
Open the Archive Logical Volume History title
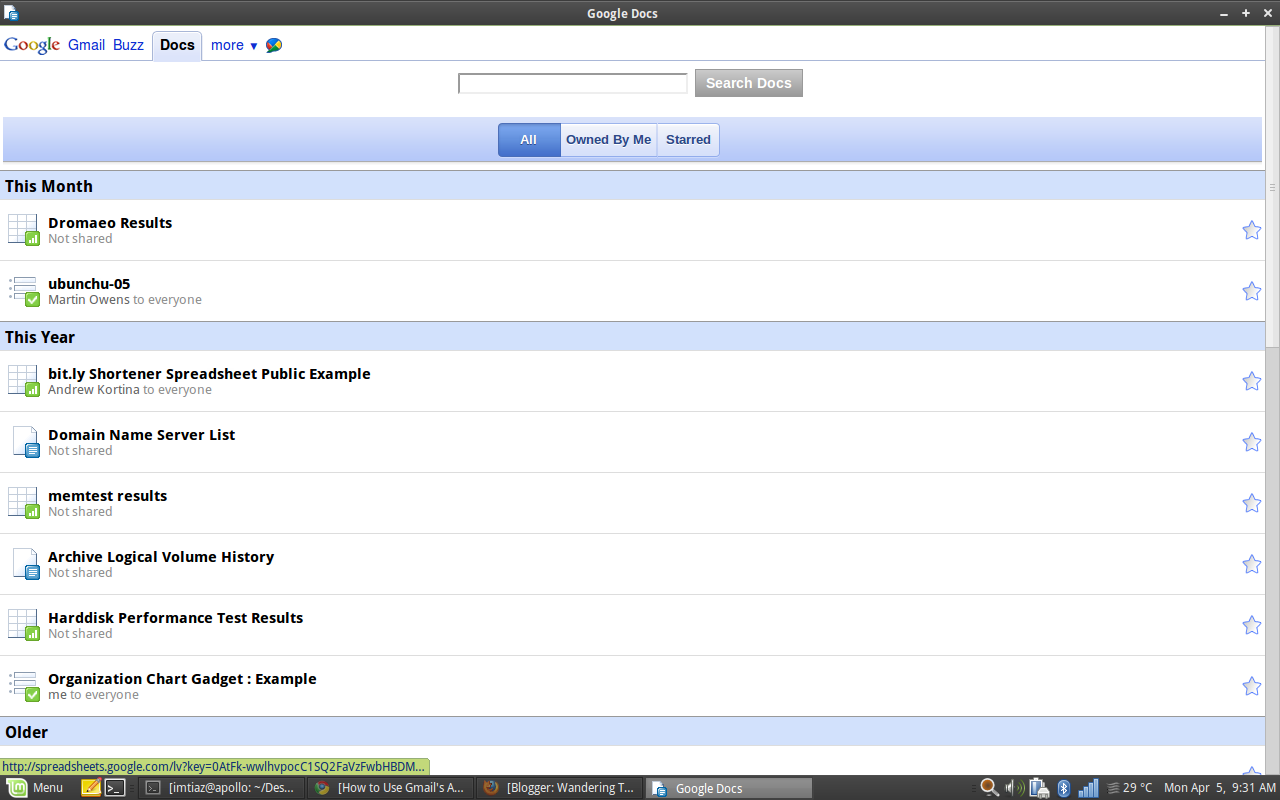[x=161, y=557]
